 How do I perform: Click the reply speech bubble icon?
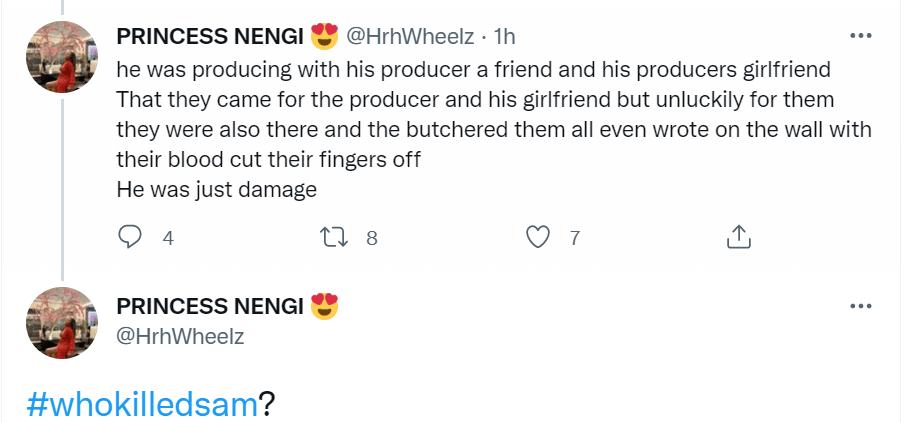[130, 237]
